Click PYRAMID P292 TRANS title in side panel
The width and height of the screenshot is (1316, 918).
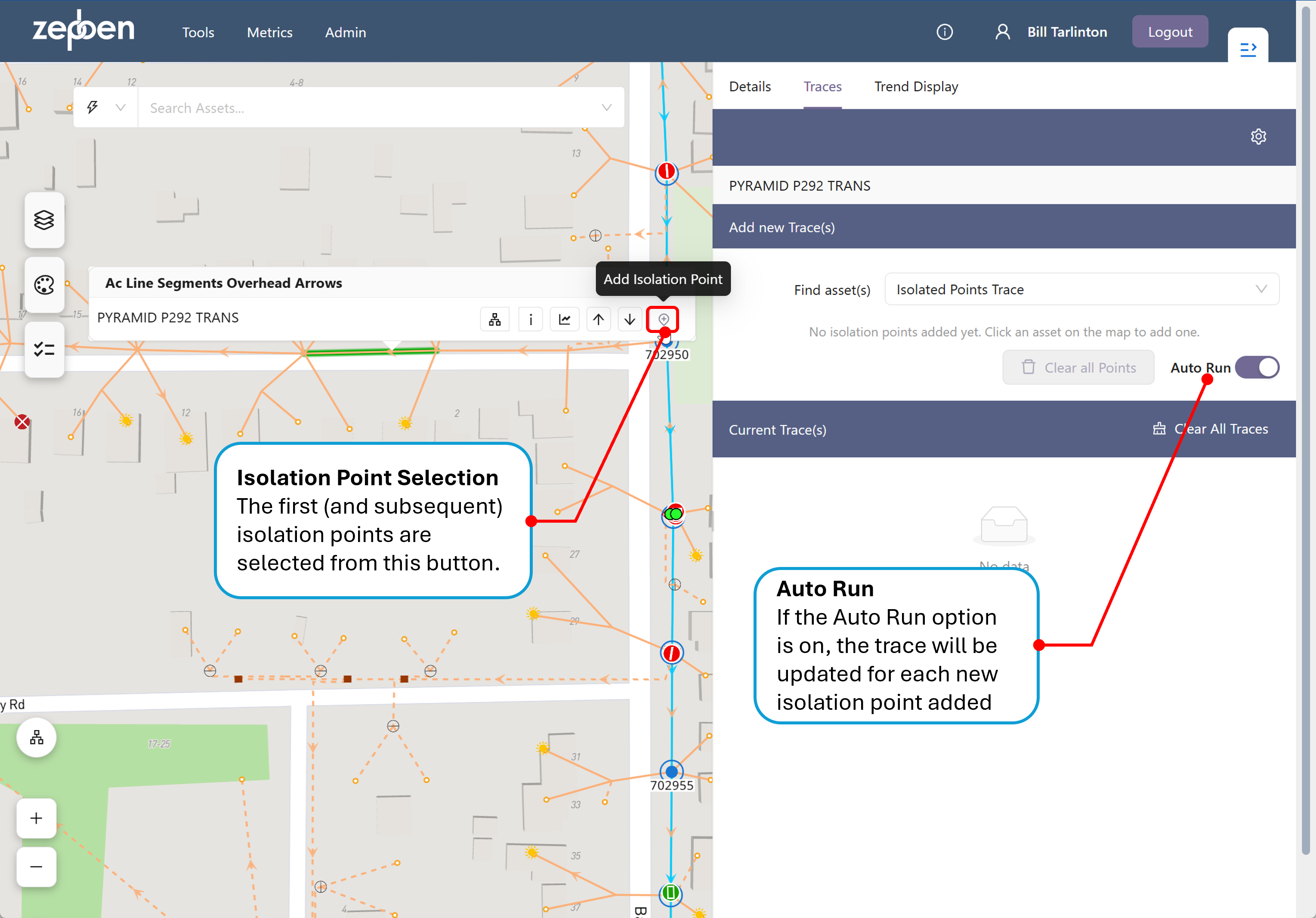point(800,186)
